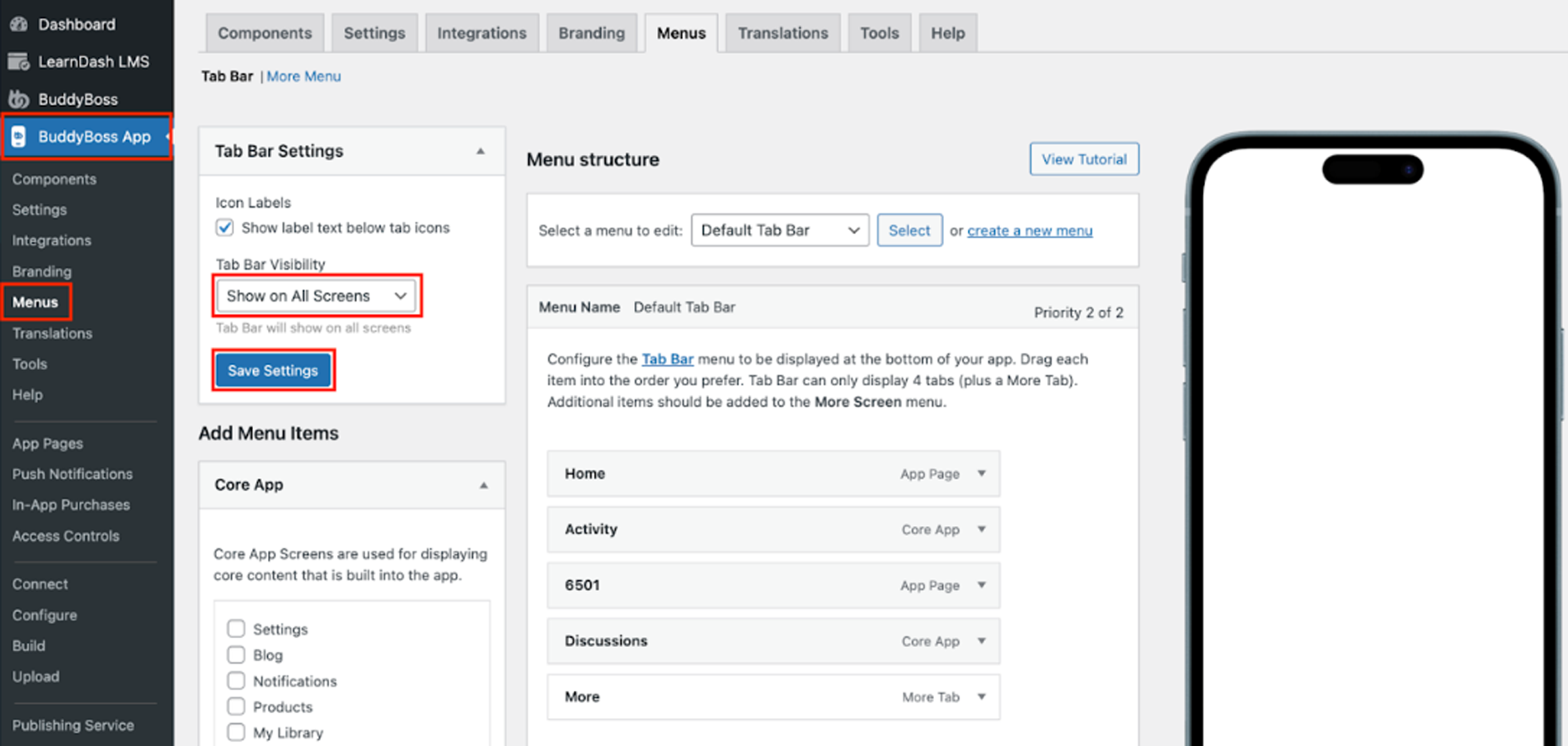
Task: Open the Tools tab
Action: (880, 33)
